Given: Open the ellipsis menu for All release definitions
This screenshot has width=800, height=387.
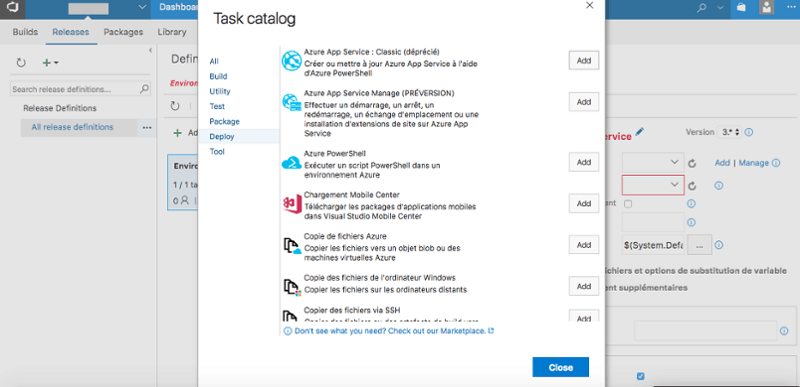Looking at the screenshot, I should click(147, 127).
